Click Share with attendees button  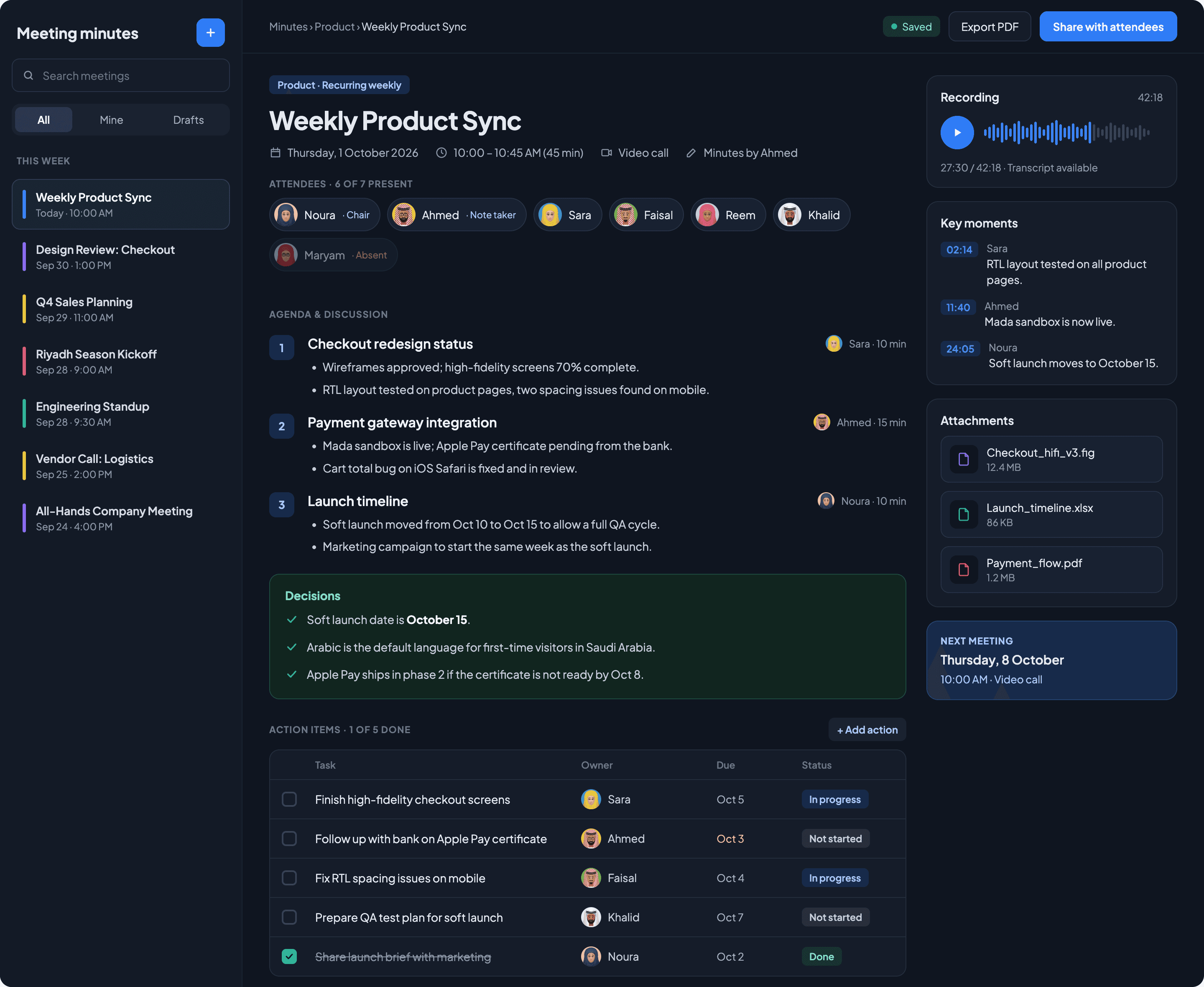point(1108,27)
